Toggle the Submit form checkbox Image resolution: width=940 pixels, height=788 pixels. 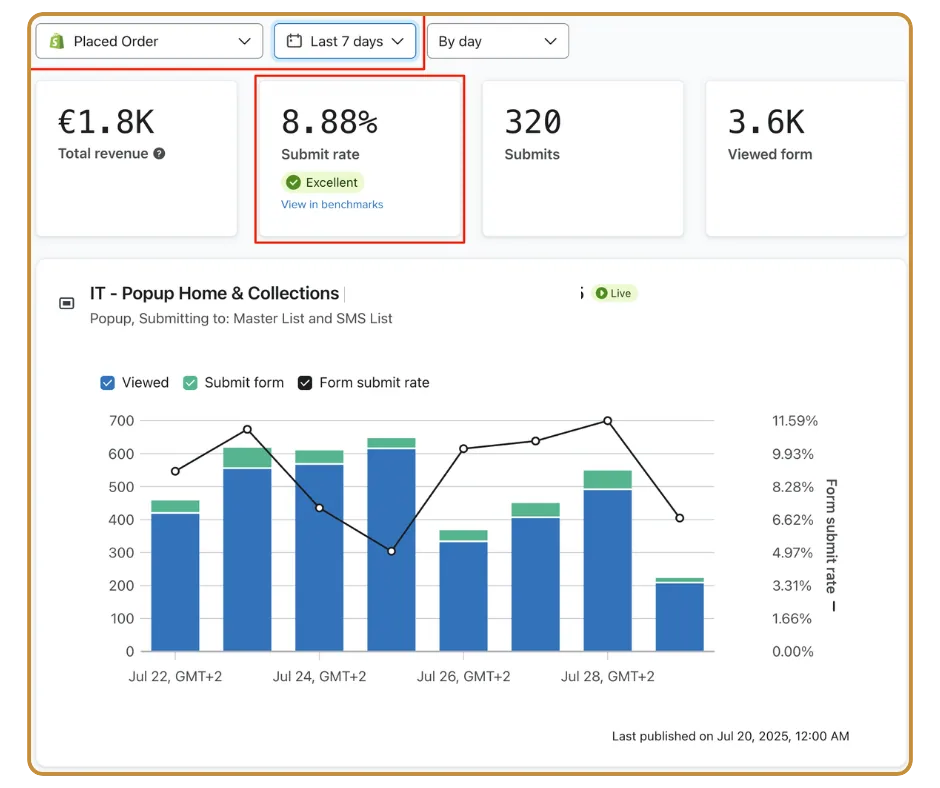coord(190,383)
